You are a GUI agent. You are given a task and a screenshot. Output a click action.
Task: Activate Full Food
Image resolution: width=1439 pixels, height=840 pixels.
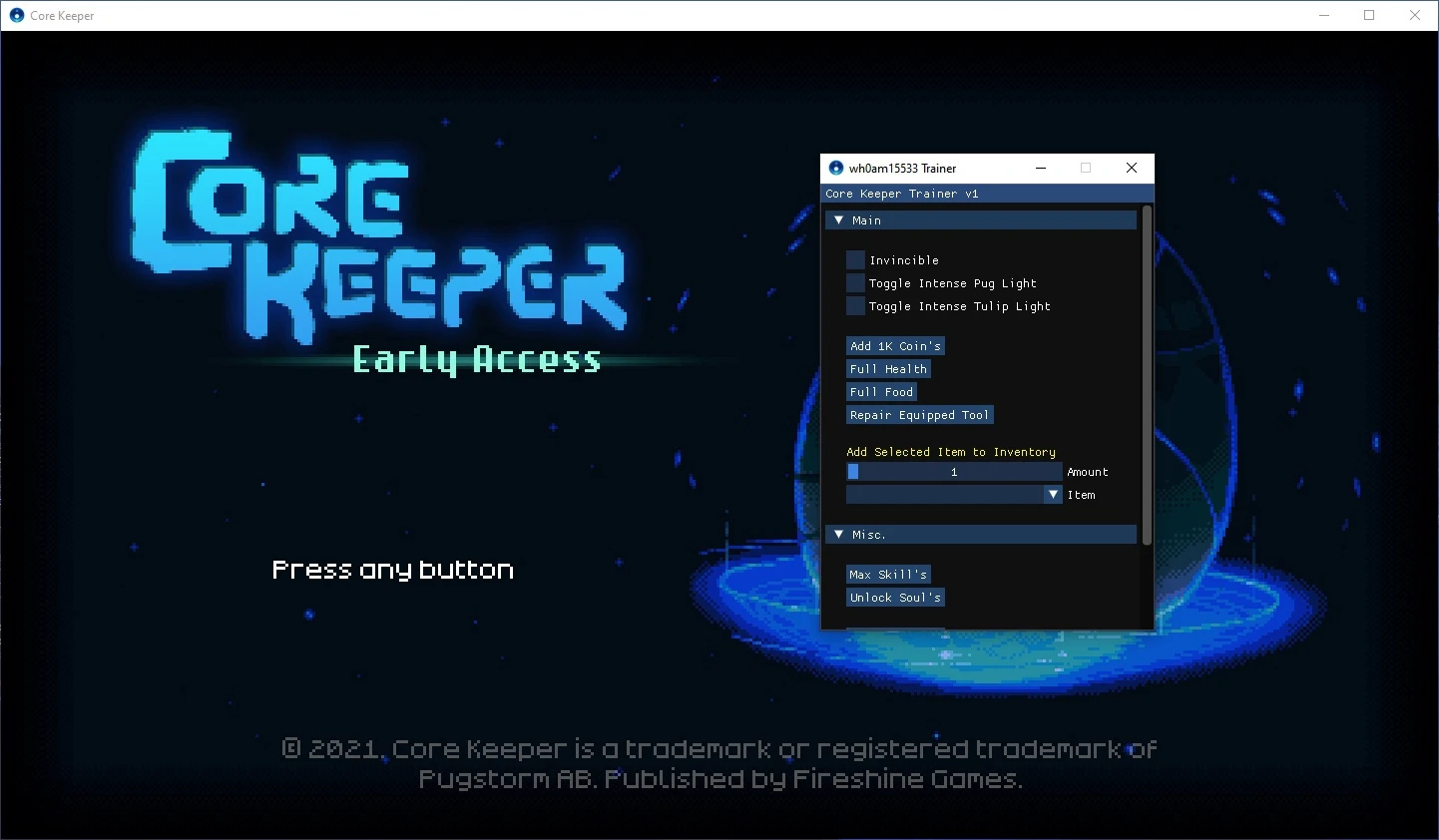click(x=881, y=391)
